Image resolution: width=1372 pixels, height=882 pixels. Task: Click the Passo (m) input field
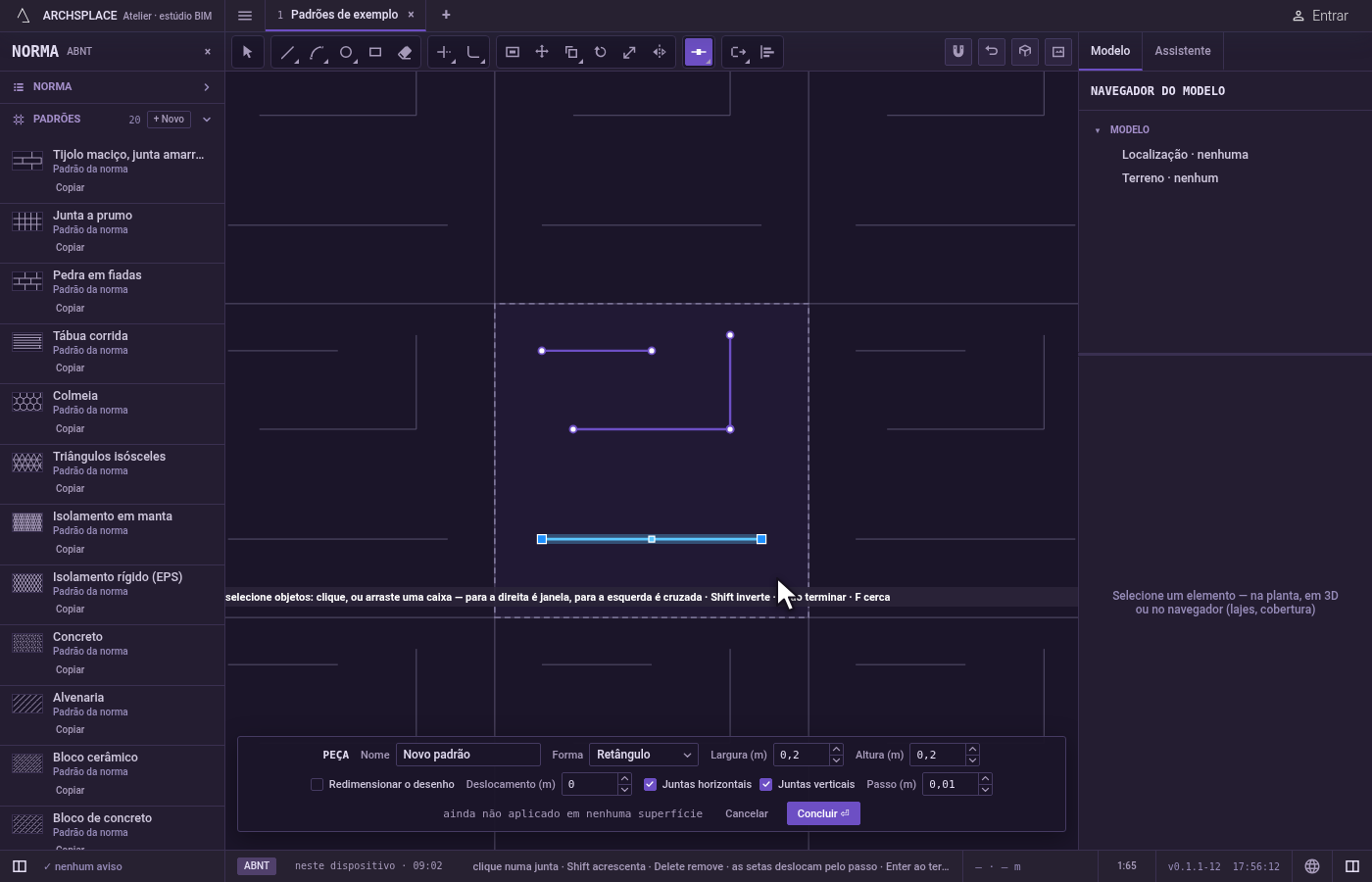tap(951, 784)
